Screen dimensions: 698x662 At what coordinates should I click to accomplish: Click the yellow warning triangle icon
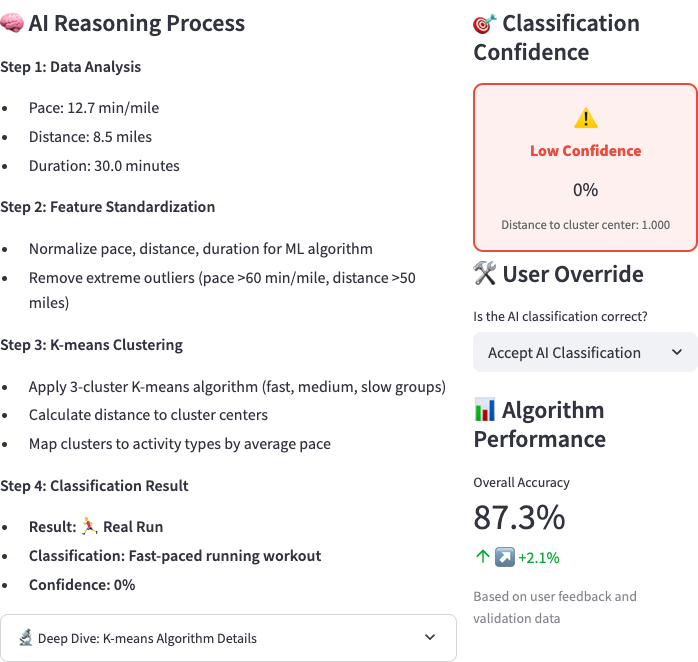tap(585, 118)
